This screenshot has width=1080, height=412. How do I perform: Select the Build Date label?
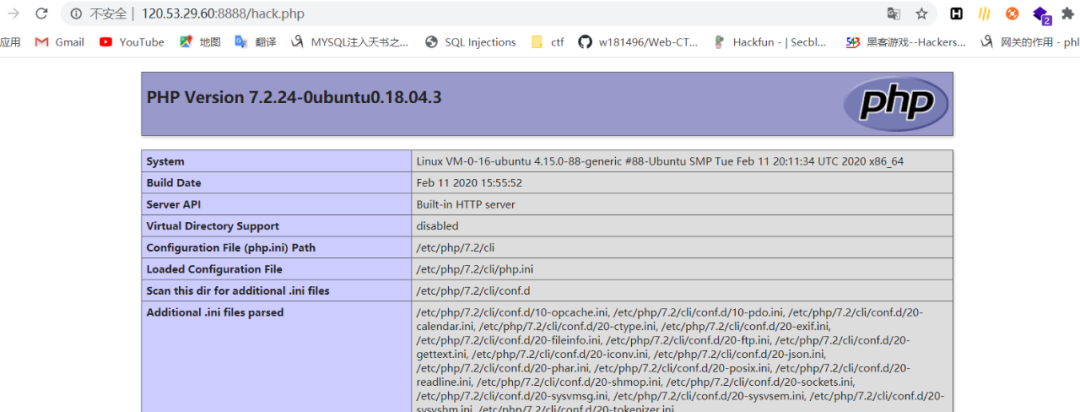click(x=174, y=183)
